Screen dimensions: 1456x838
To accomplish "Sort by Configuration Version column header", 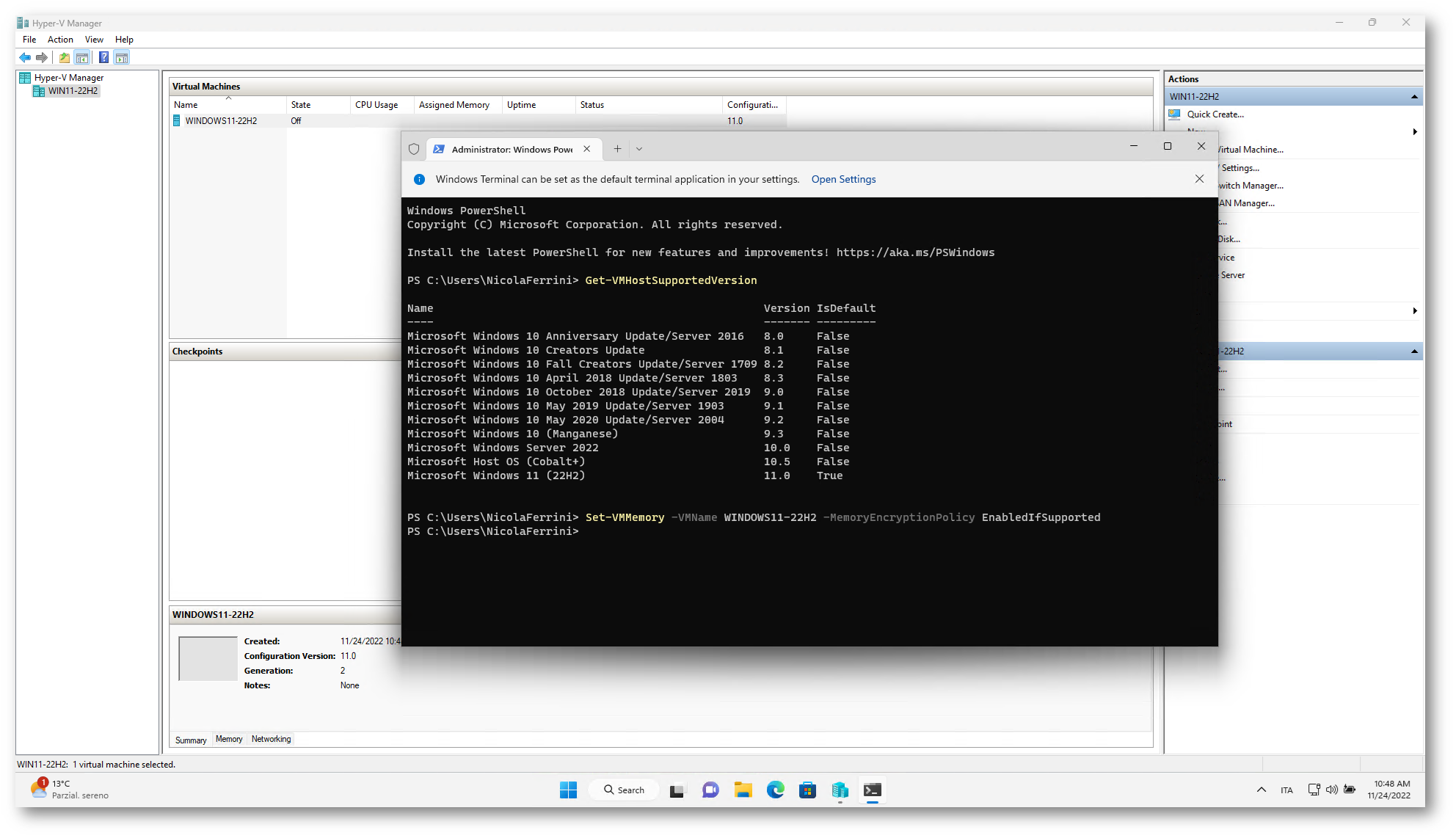I will pos(754,105).
